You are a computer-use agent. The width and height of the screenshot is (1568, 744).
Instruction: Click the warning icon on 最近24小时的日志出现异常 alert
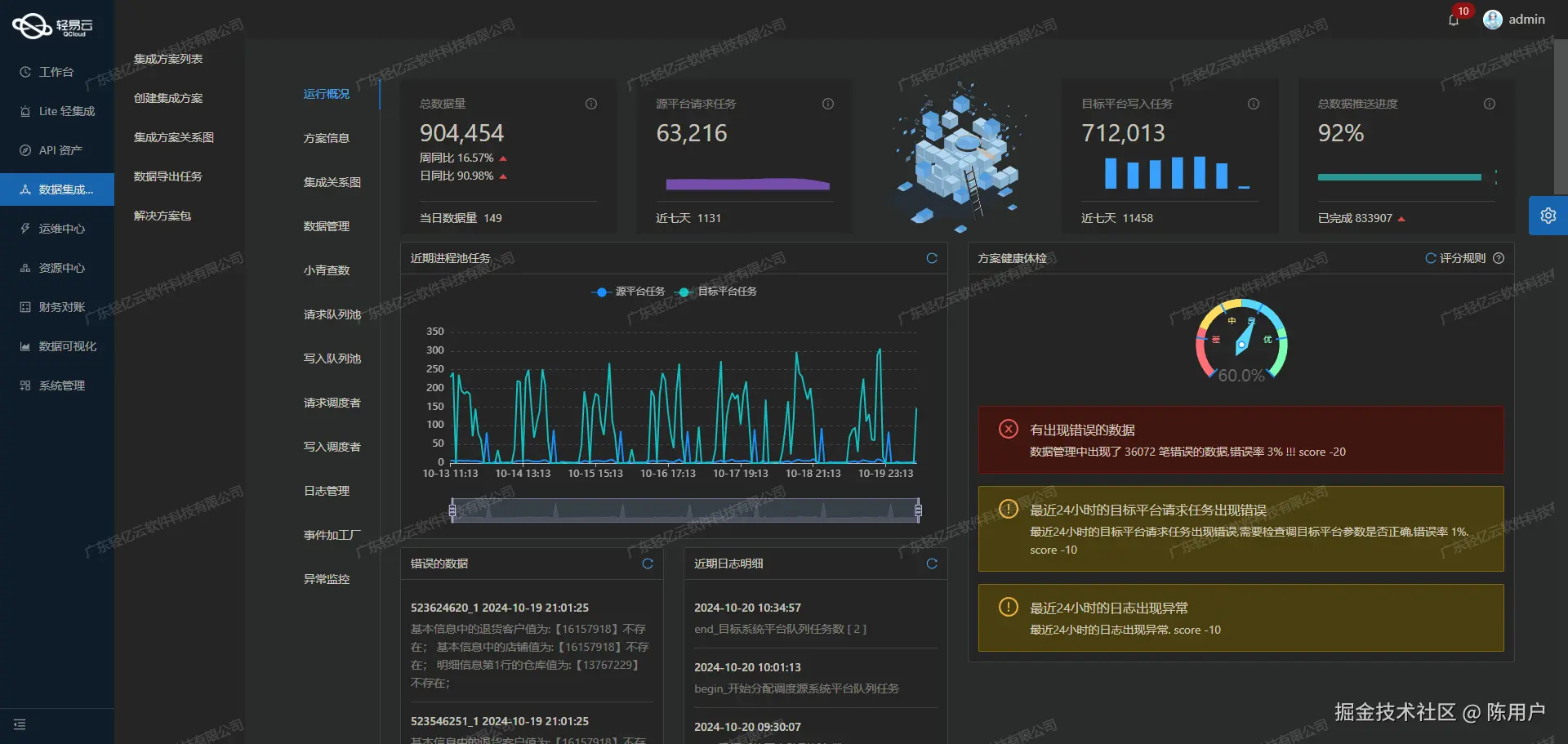point(1009,607)
